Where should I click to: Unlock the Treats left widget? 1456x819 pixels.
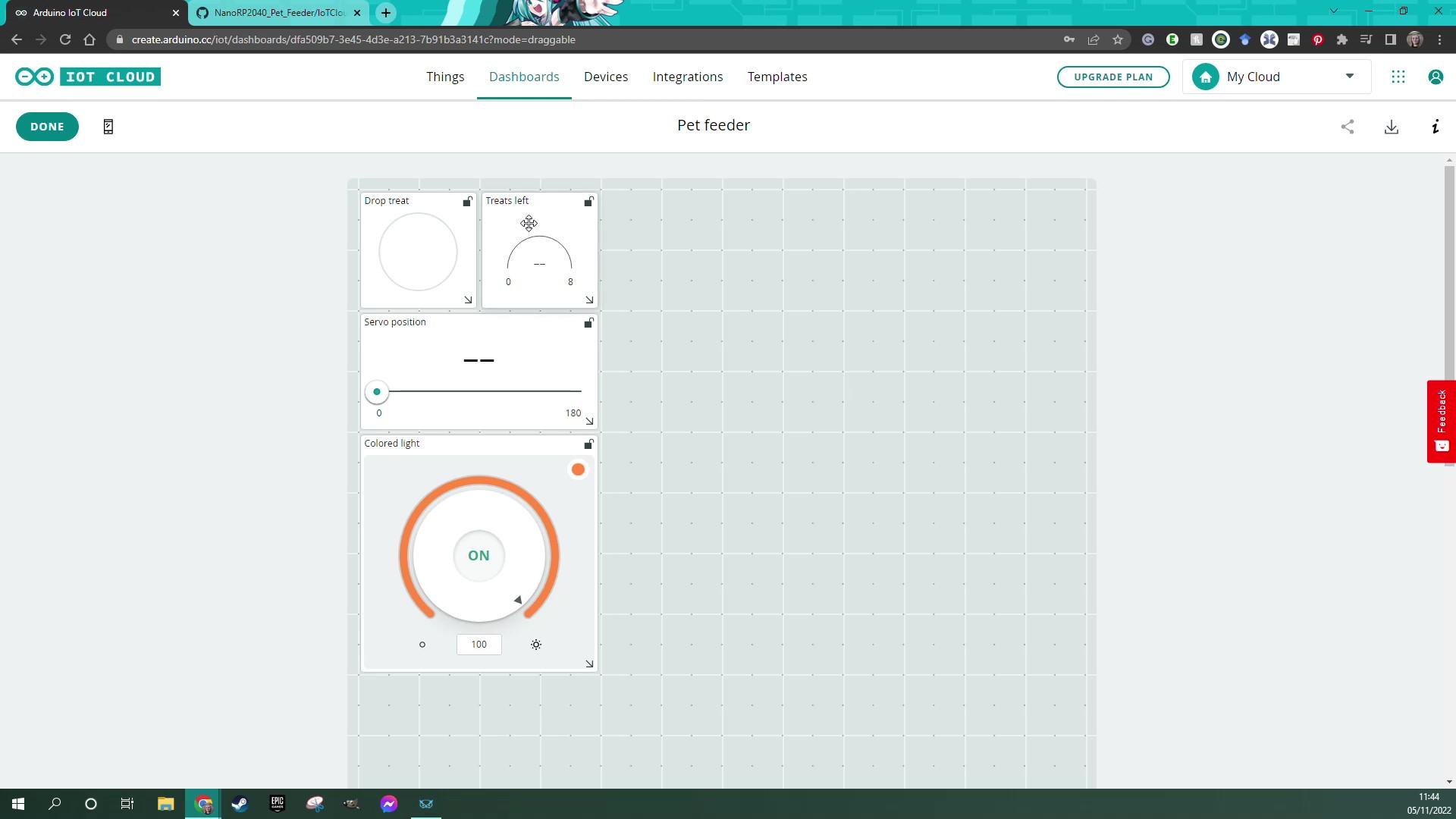588,202
